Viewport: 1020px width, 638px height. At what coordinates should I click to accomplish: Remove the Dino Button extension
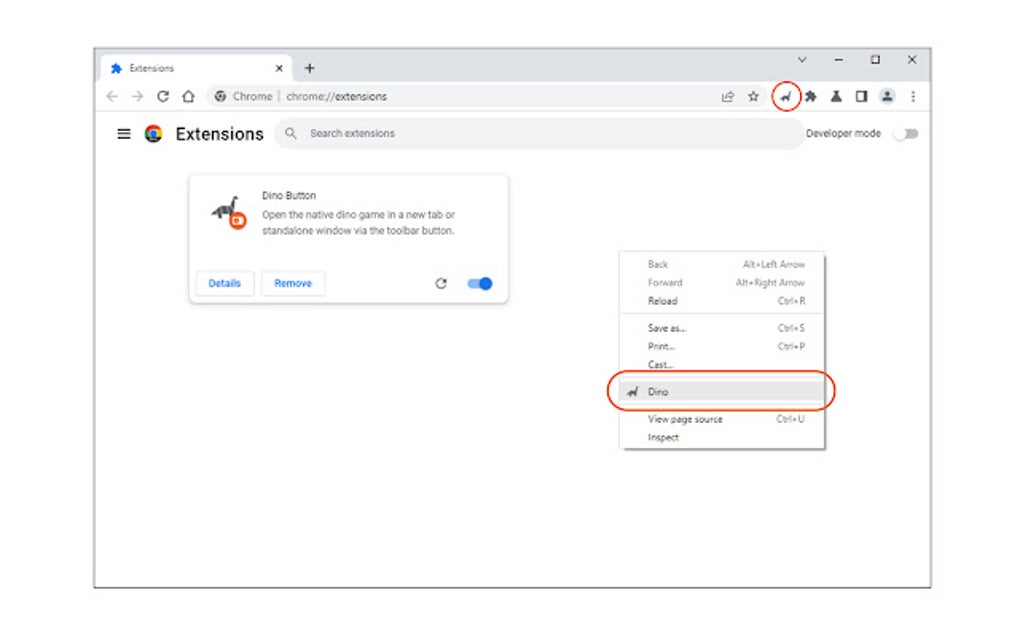(292, 284)
